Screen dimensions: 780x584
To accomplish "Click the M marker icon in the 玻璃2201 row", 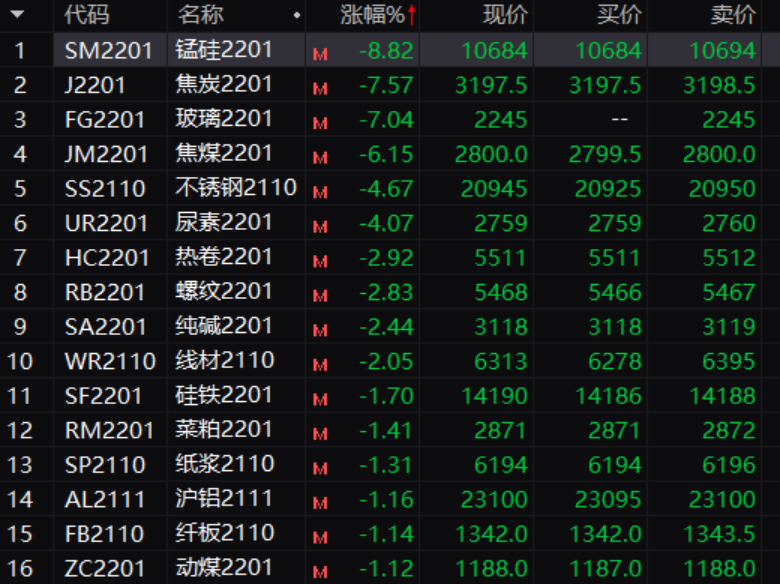I will [320, 124].
